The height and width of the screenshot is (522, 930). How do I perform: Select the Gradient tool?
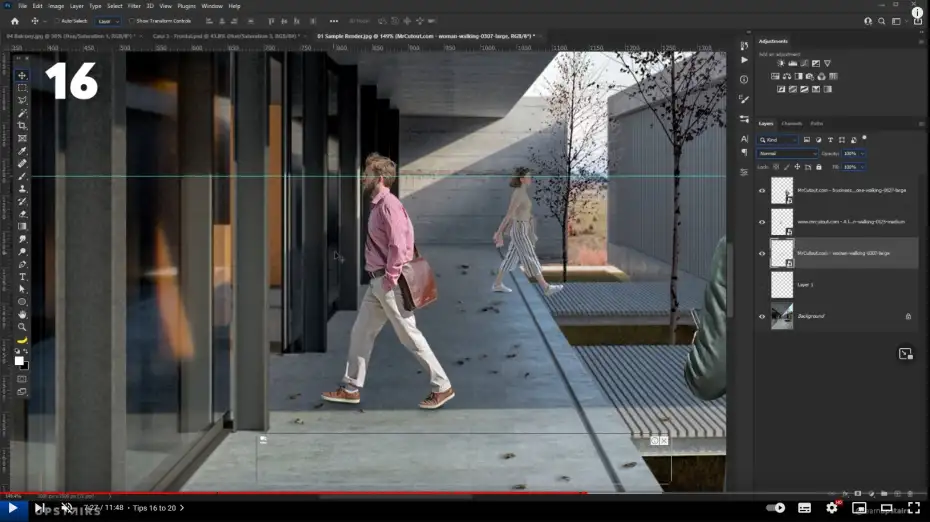tap(22, 227)
